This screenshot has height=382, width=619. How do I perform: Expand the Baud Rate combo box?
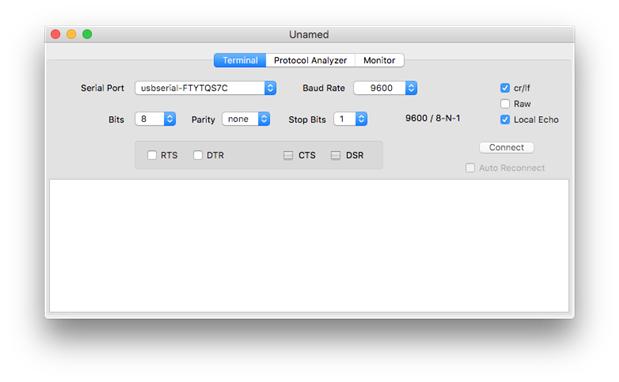tap(385, 88)
